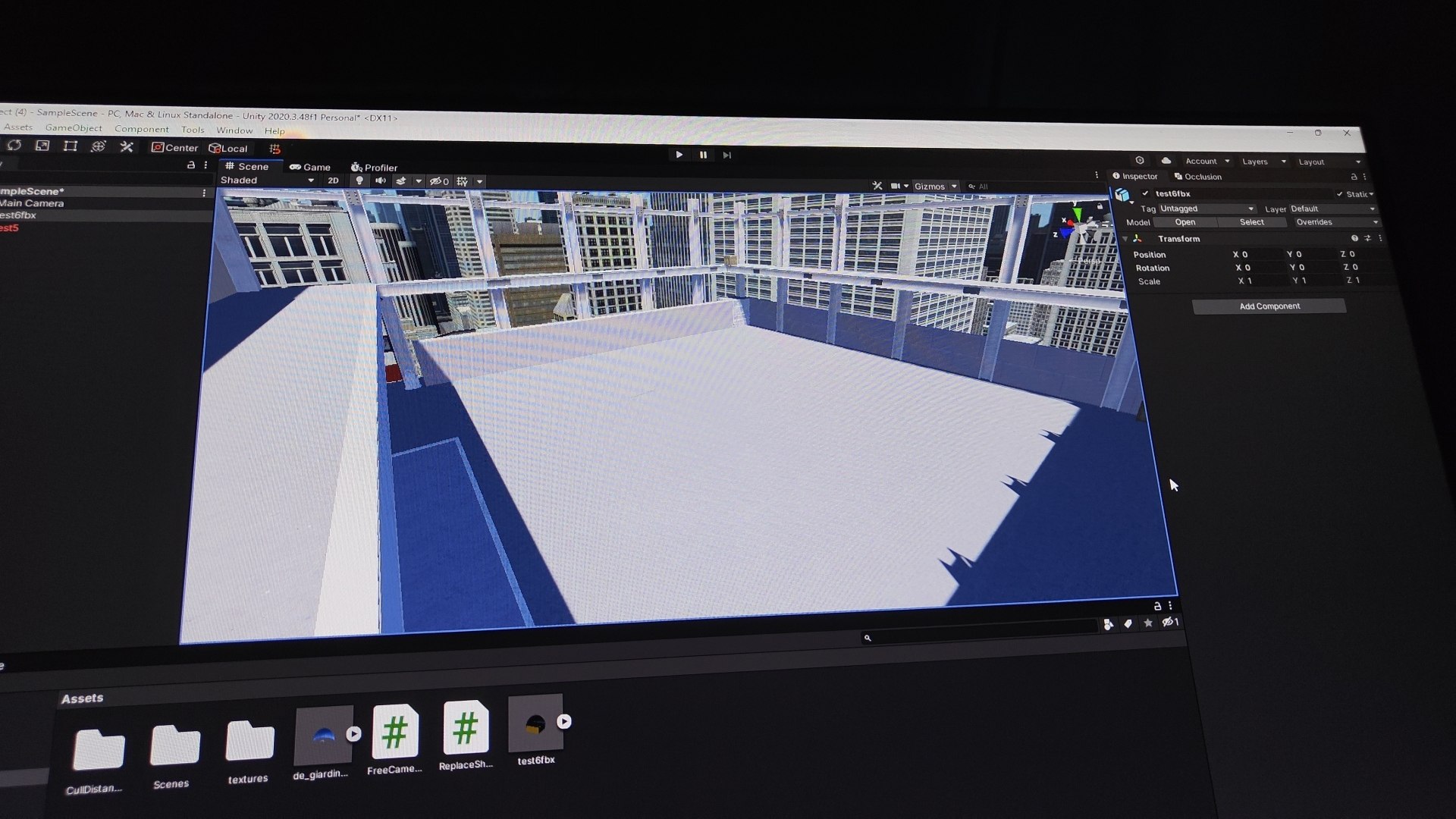
Task: Select the combined Transform tool icon
Action: tap(99, 146)
